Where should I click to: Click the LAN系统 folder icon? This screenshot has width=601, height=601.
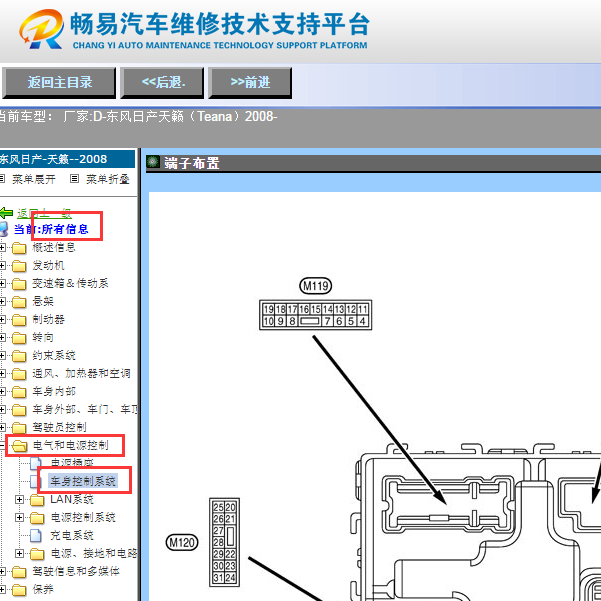(x=37, y=500)
